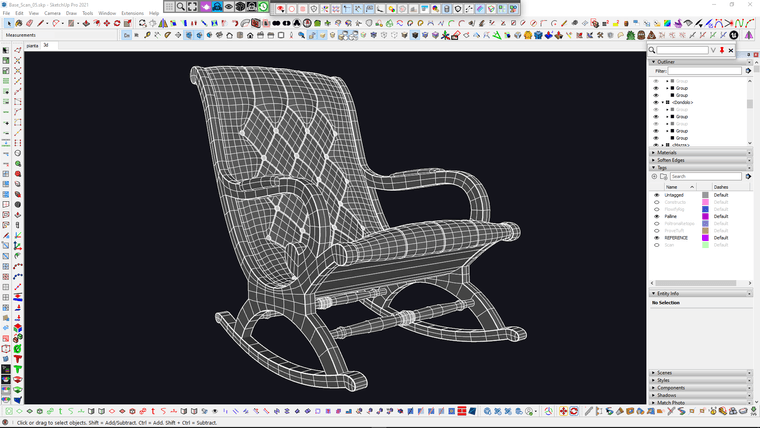Click the Dashes column header

point(721,187)
